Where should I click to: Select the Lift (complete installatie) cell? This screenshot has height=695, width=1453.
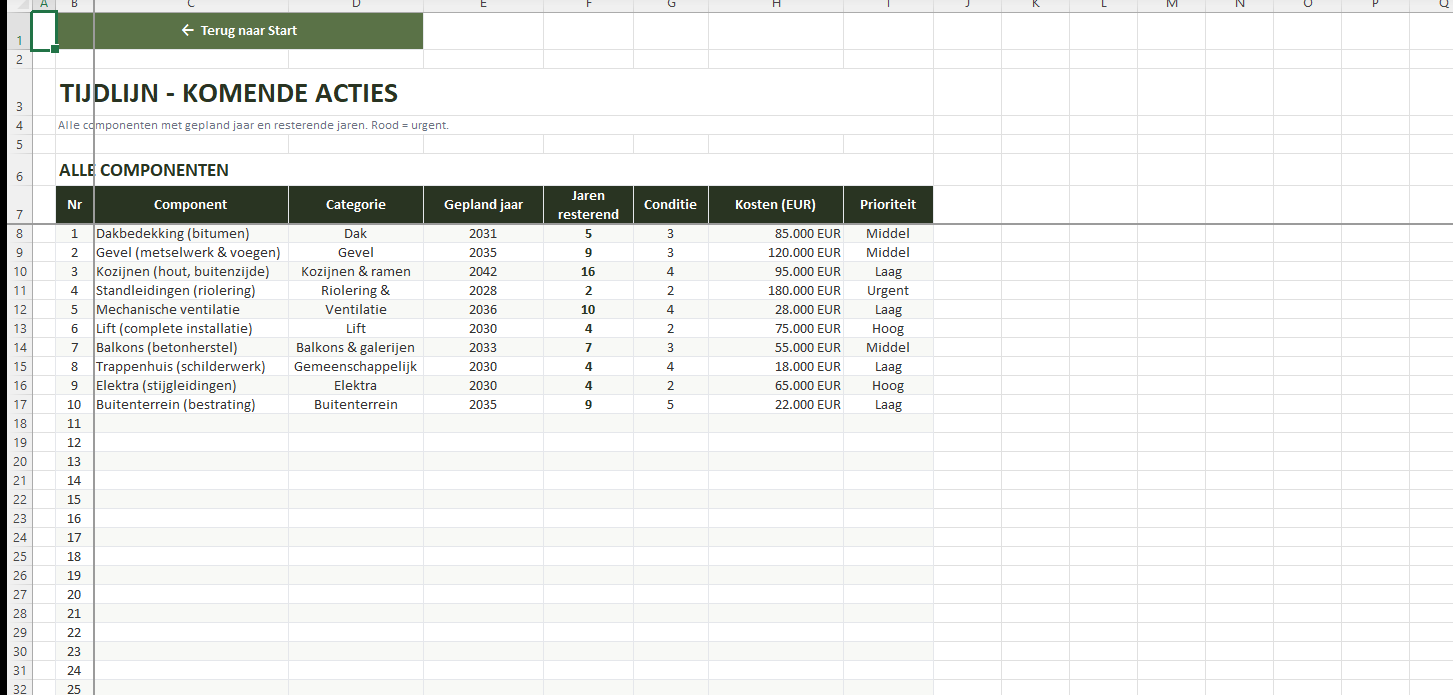point(174,329)
